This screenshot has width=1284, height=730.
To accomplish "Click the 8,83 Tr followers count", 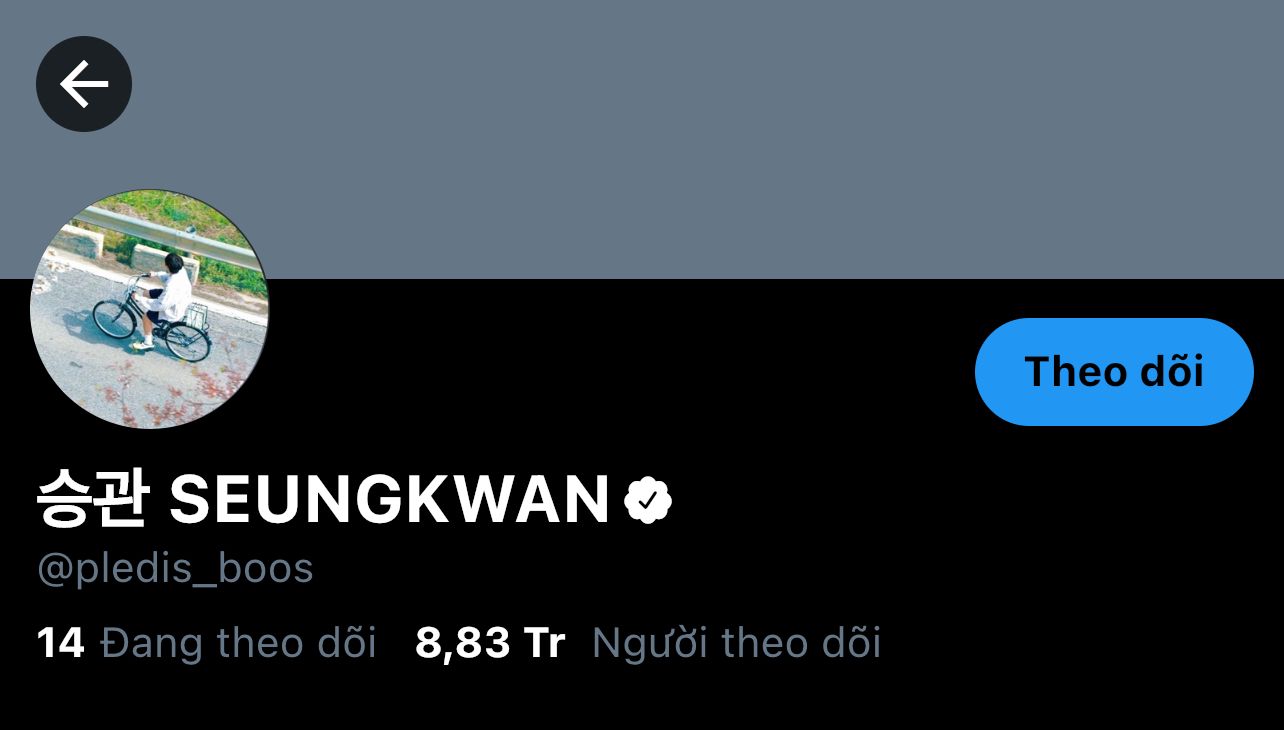I will click(490, 643).
